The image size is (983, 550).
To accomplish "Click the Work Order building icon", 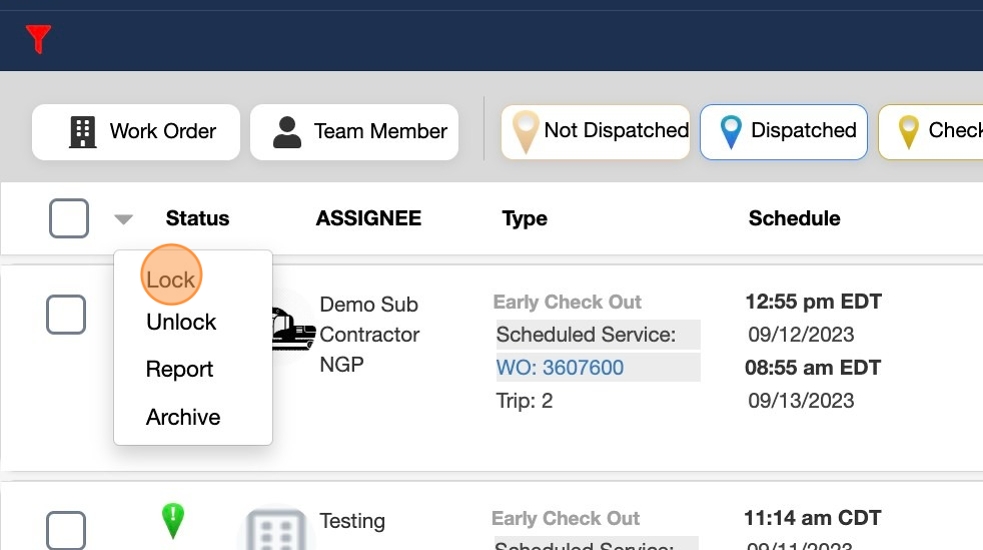I will [x=82, y=131].
